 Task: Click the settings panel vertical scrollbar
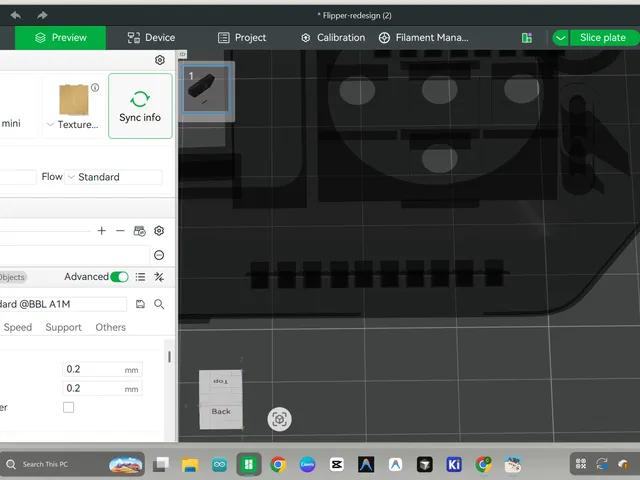169,357
